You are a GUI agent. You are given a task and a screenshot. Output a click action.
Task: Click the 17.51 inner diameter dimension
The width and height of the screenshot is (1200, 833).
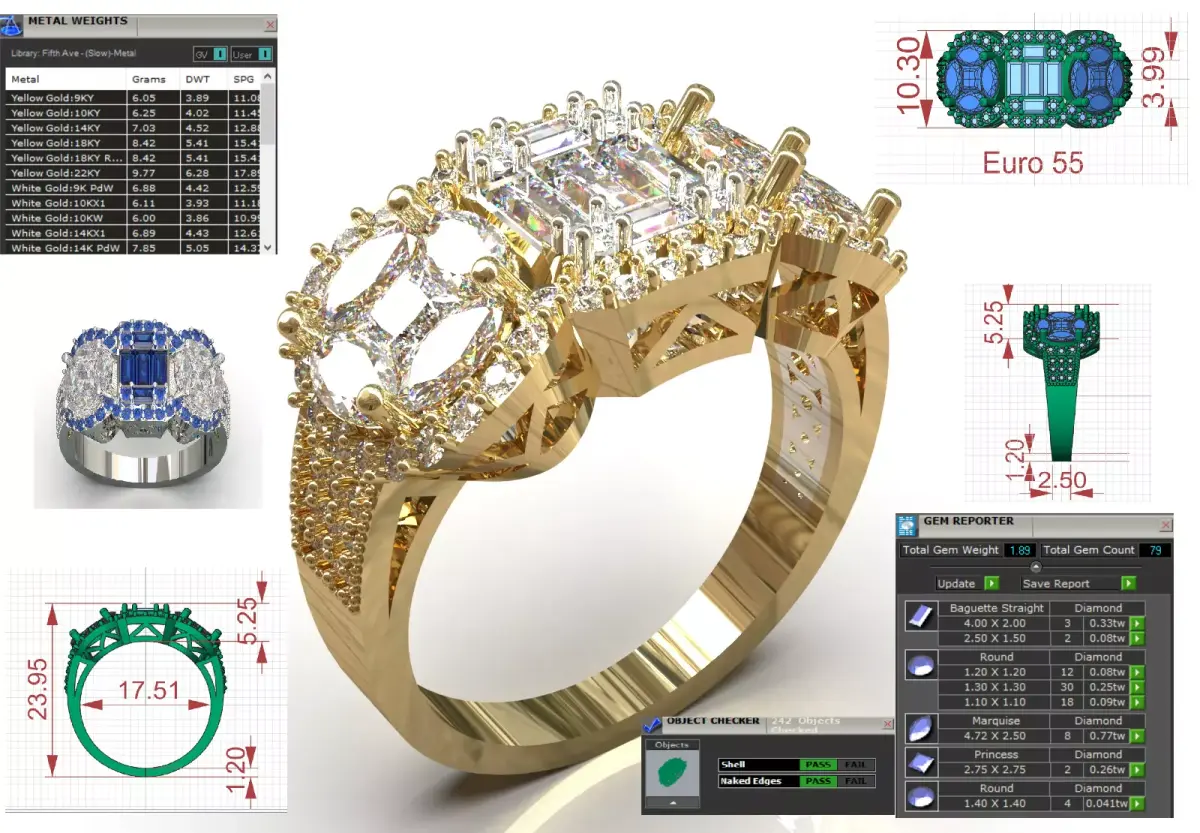[148, 692]
